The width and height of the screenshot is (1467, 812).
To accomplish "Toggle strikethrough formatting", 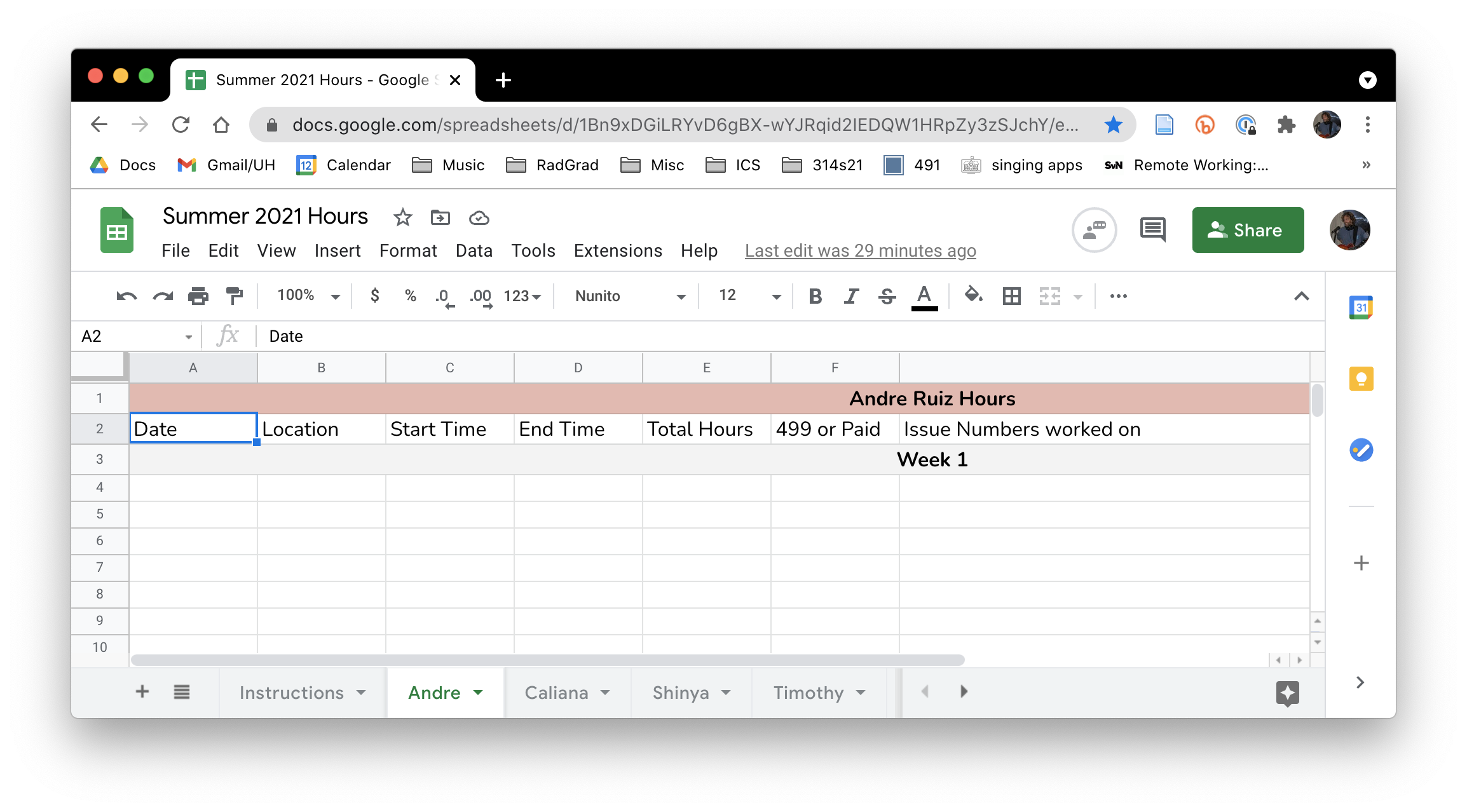I will [887, 295].
